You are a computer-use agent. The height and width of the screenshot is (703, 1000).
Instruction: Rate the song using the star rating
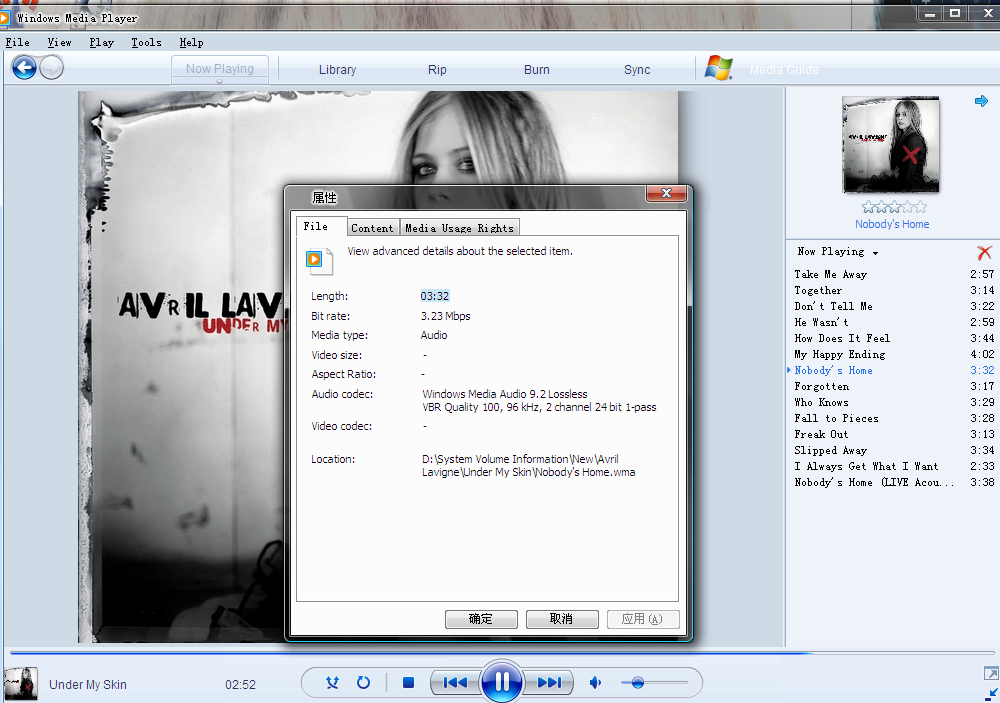tap(894, 207)
